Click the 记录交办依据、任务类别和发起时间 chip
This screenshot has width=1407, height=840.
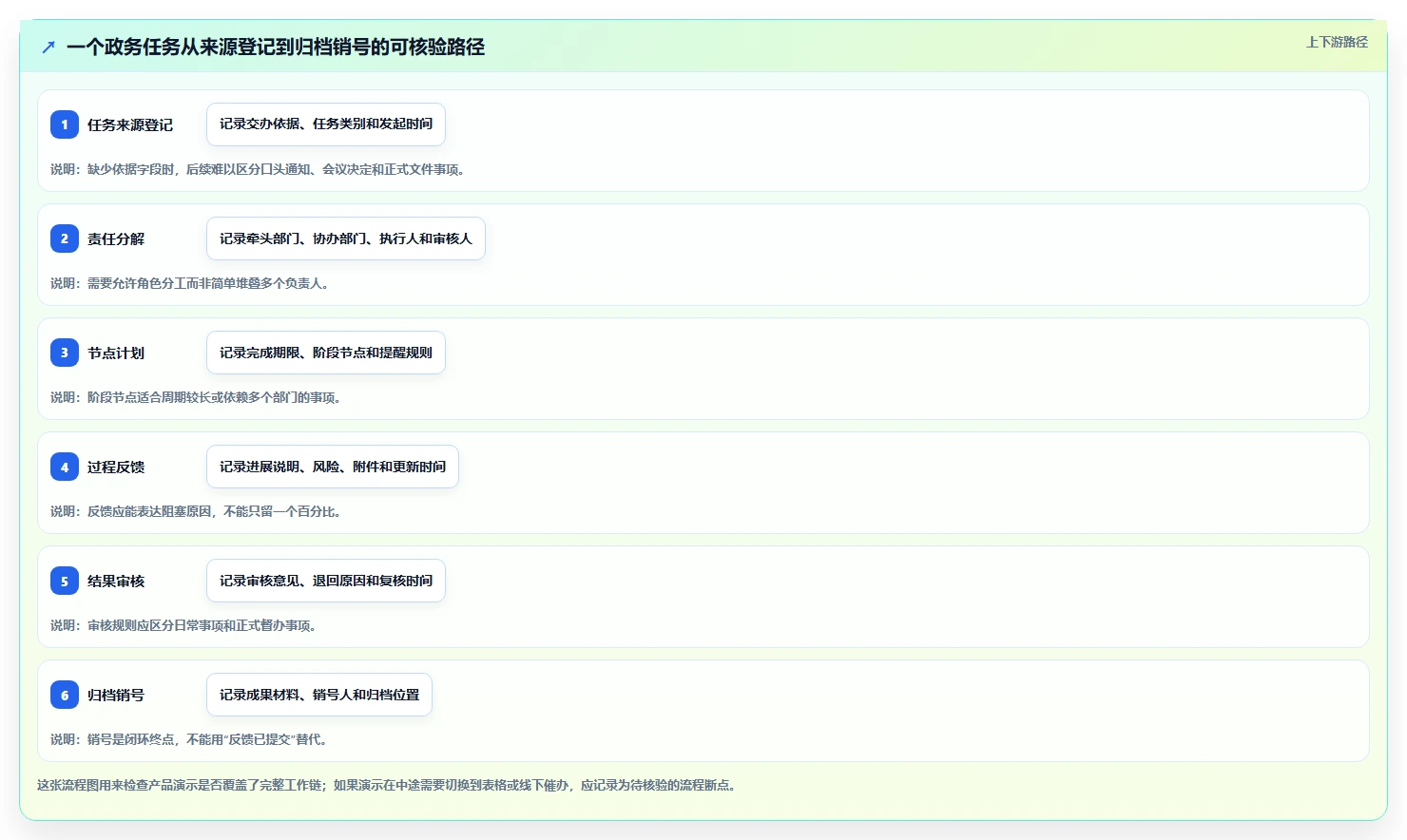pyautogui.click(x=326, y=124)
